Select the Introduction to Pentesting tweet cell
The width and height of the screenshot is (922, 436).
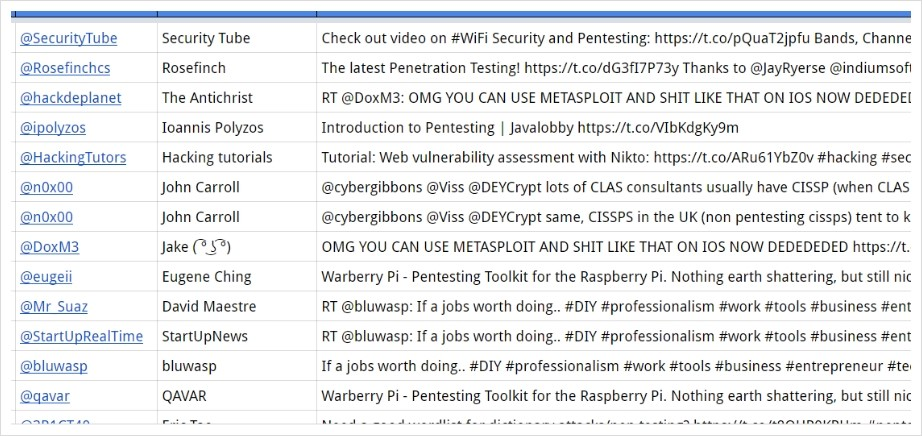click(x=614, y=128)
